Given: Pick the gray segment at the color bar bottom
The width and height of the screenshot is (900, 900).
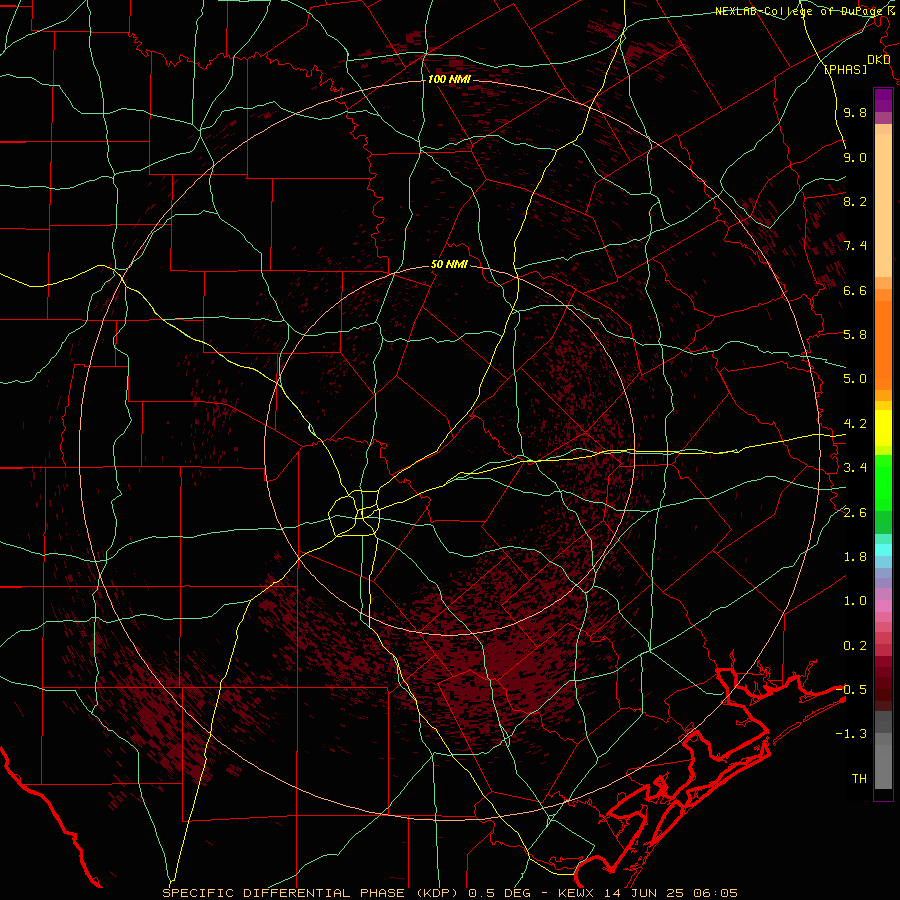Looking at the screenshot, I should coord(883,763).
